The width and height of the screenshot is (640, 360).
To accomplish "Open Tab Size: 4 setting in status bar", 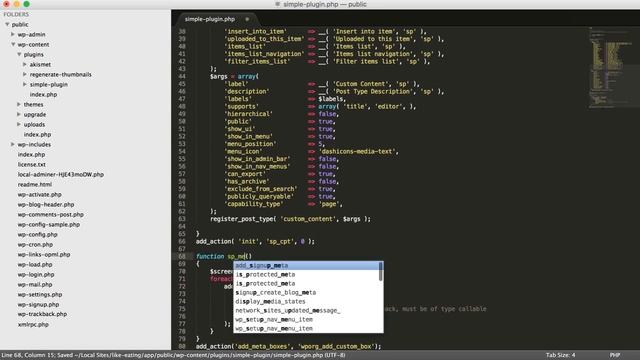I will coord(560,355).
